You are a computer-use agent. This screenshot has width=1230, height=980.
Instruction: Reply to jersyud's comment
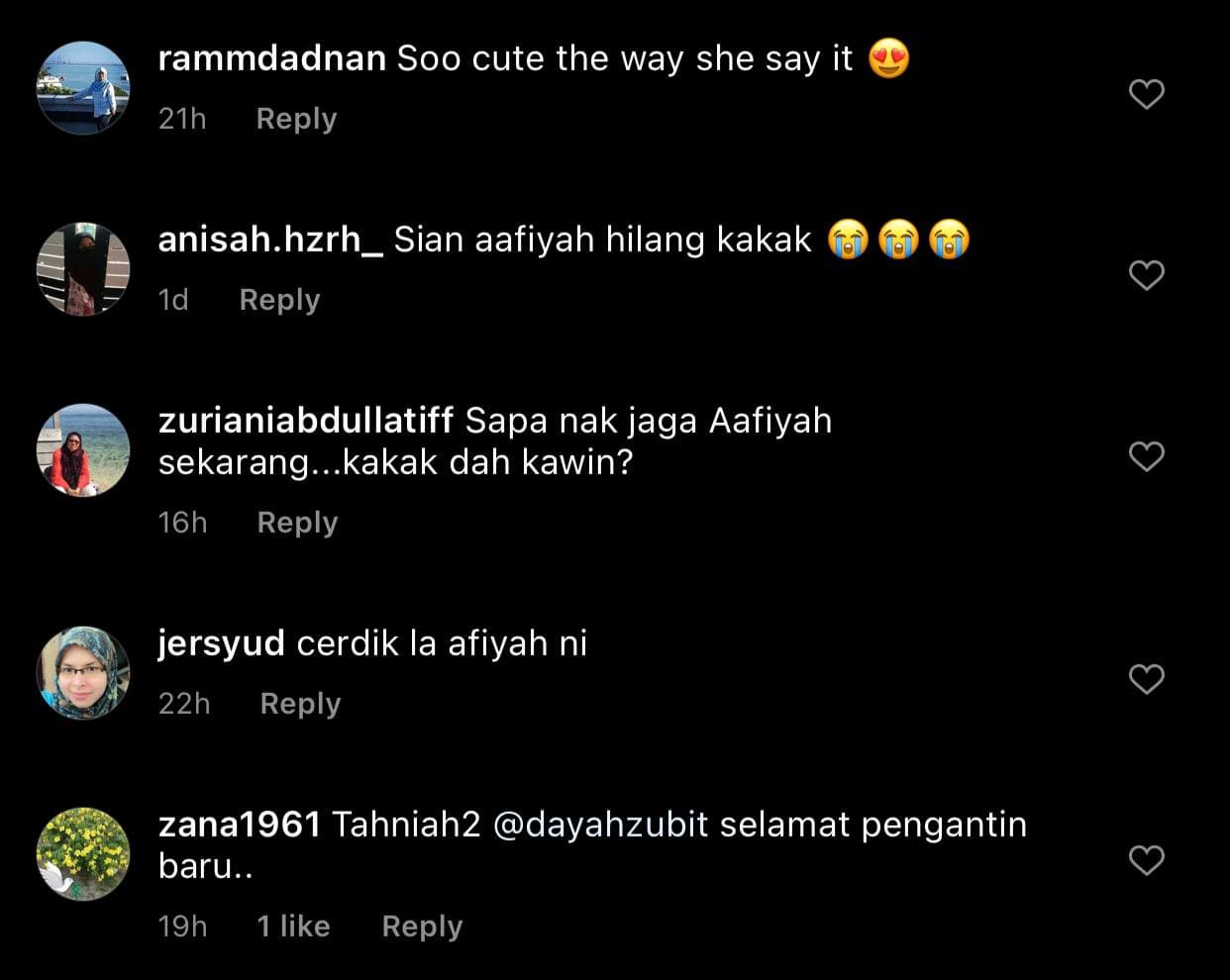(300, 704)
